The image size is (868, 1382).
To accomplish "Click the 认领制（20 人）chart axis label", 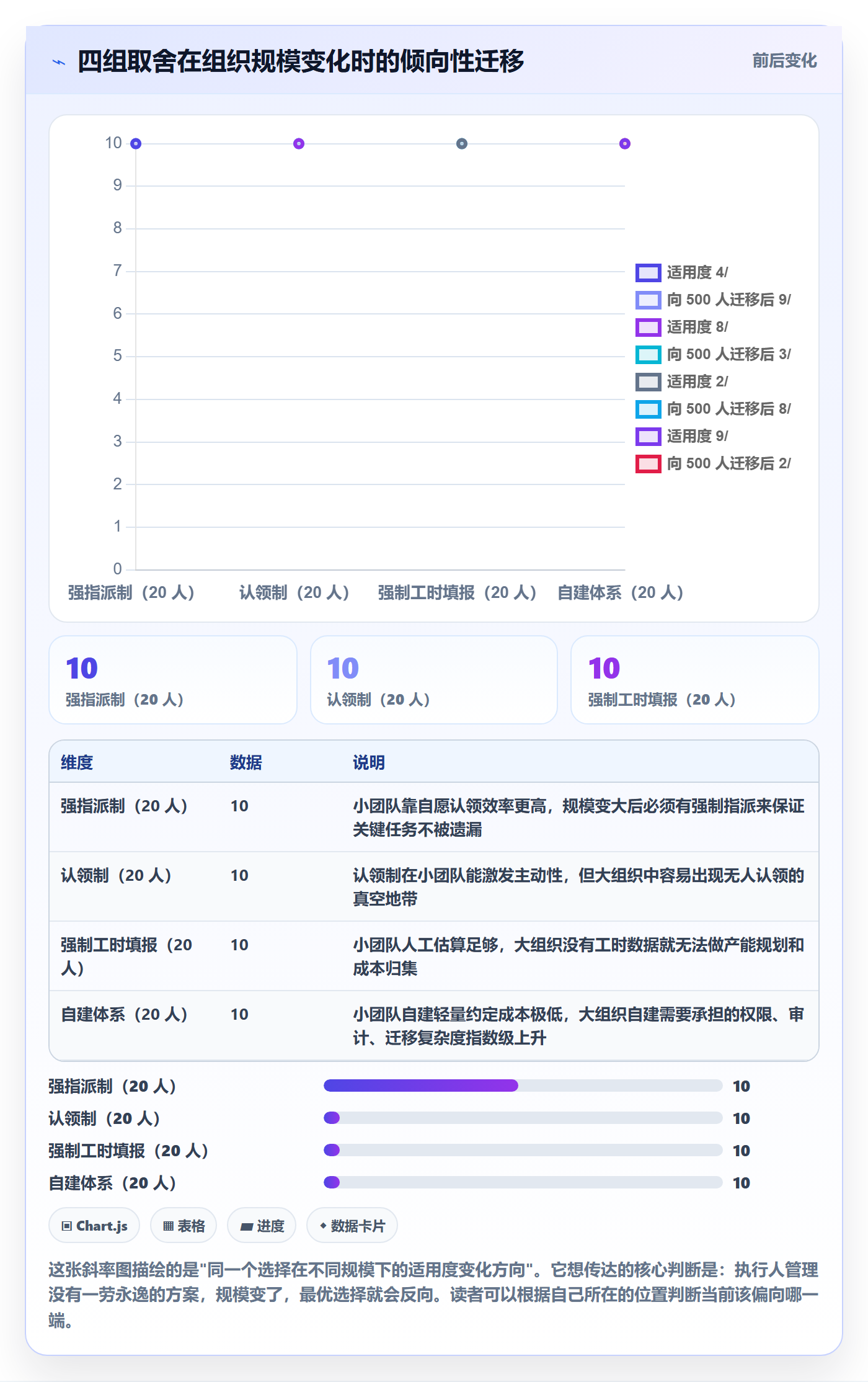I will [x=294, y=592].
